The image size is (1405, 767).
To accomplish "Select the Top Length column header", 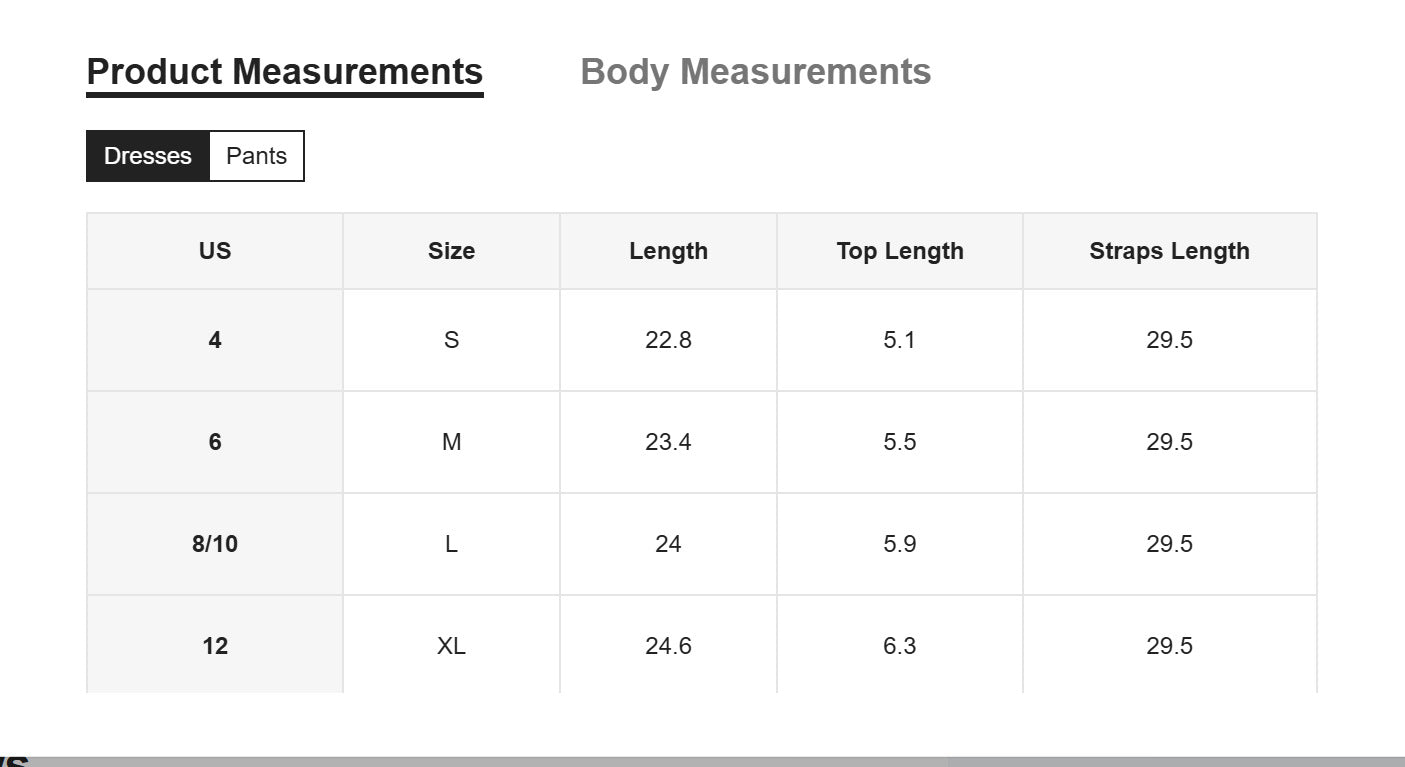I will 900,251.
